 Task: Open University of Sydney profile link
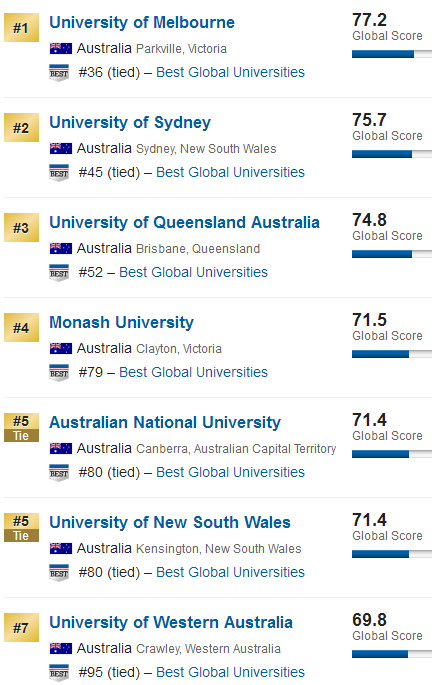pos(130,123)
